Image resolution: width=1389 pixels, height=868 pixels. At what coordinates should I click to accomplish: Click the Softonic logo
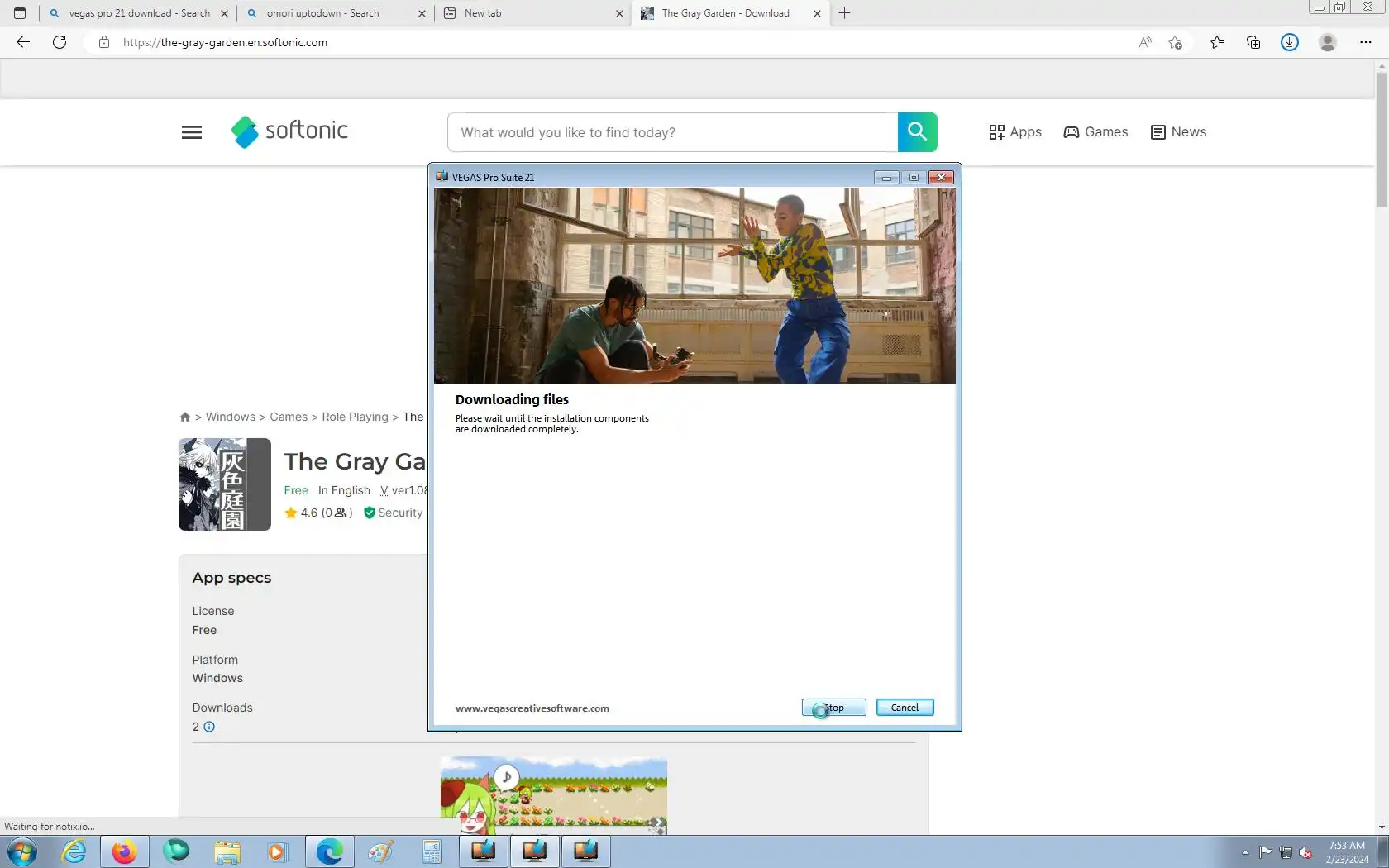click(289, 131)
